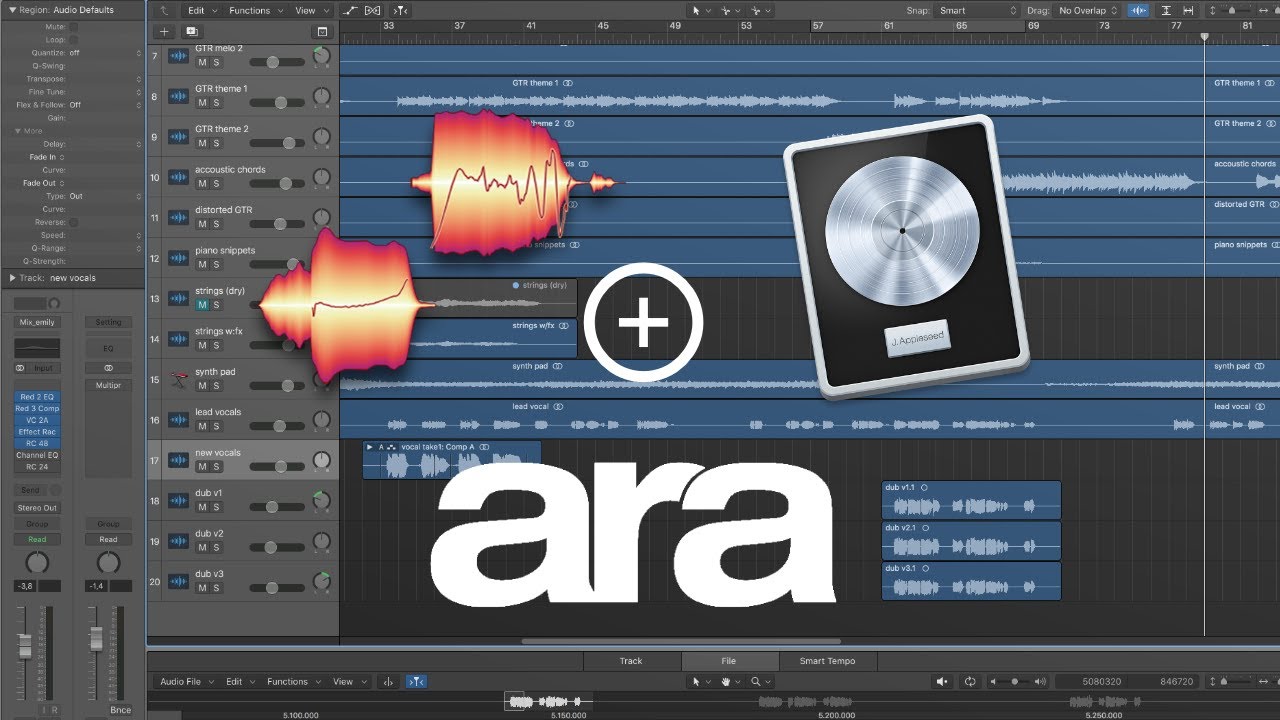The image size is (1280, 720).
Task: Click the audio icon of the lead vocals track
Action: click(x=178, y=420)
